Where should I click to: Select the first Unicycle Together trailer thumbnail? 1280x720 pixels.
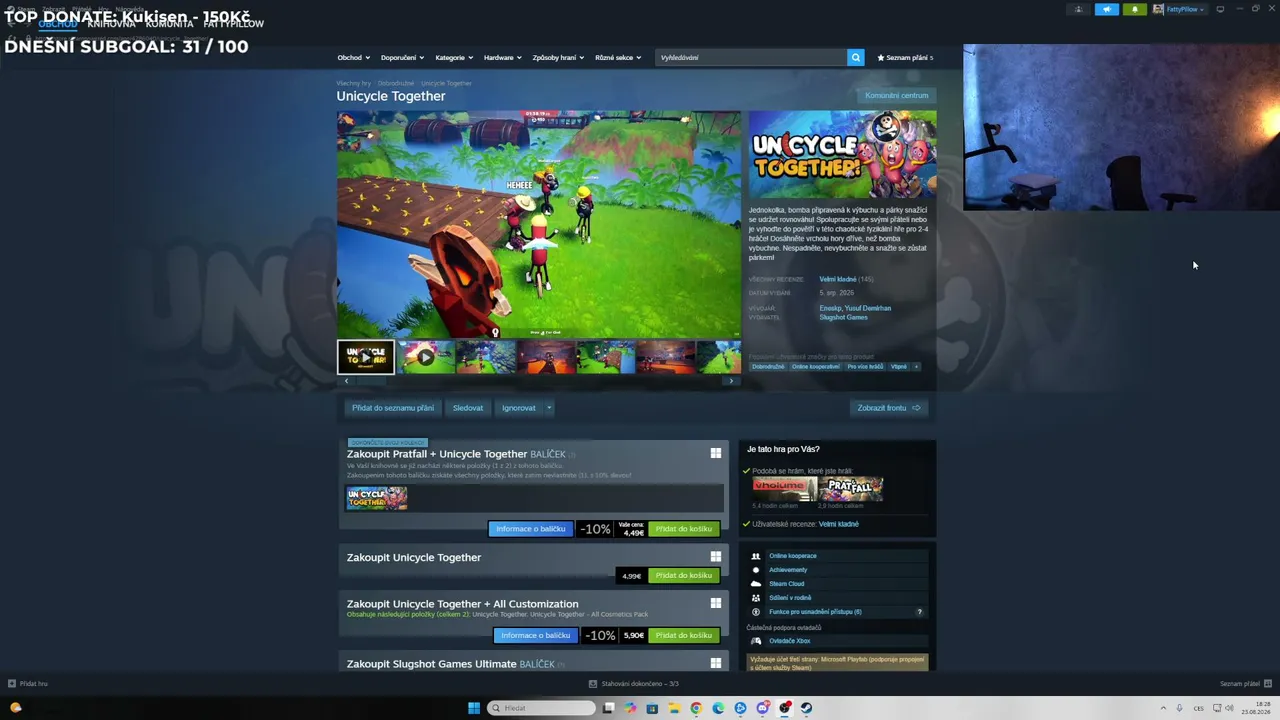(x=366, y=357)
